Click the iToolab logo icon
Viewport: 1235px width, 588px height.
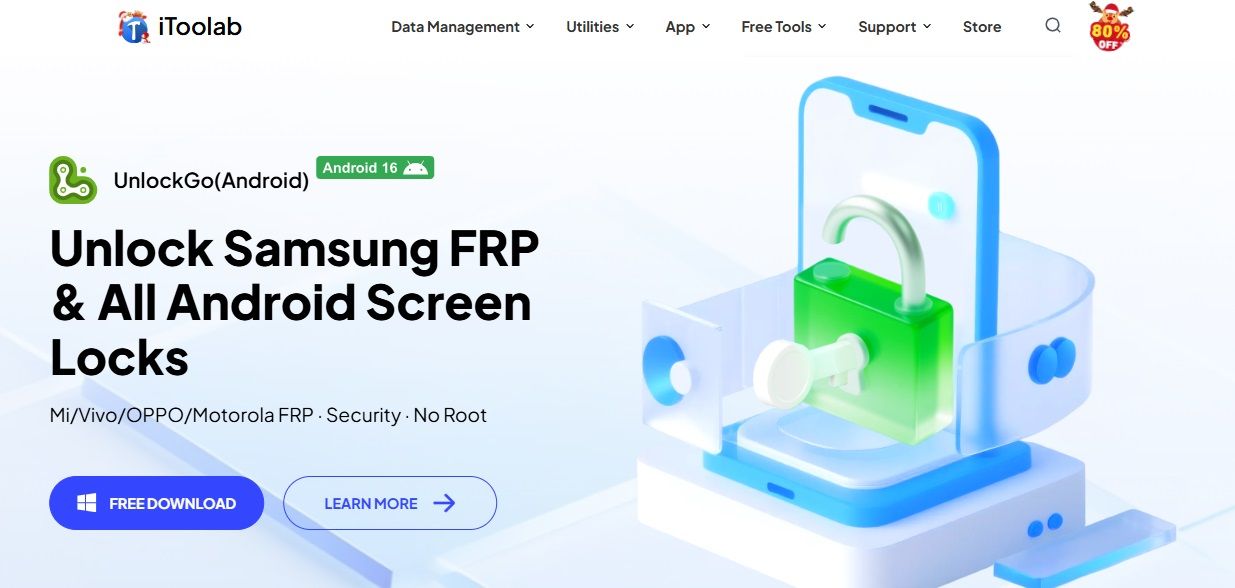click(x=132, y=27)
